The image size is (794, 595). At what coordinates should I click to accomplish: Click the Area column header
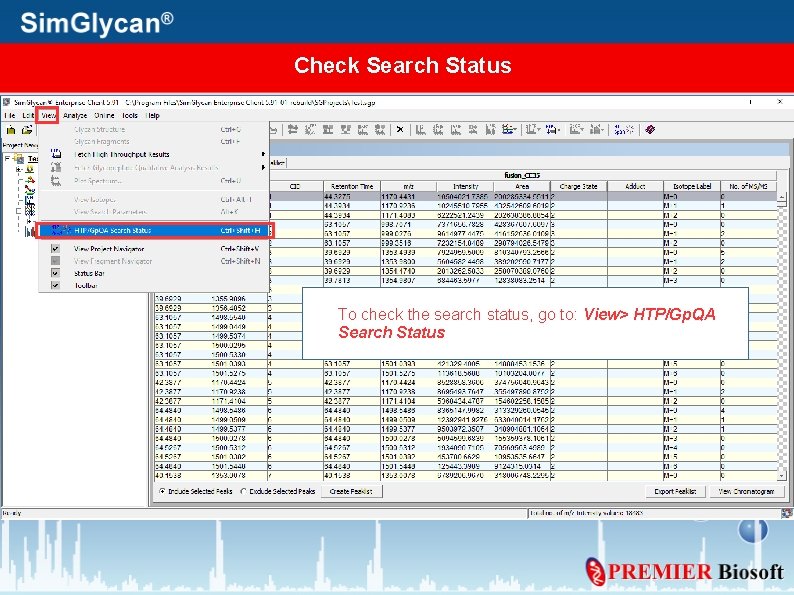pyautogui.click(x=522, y=186)
